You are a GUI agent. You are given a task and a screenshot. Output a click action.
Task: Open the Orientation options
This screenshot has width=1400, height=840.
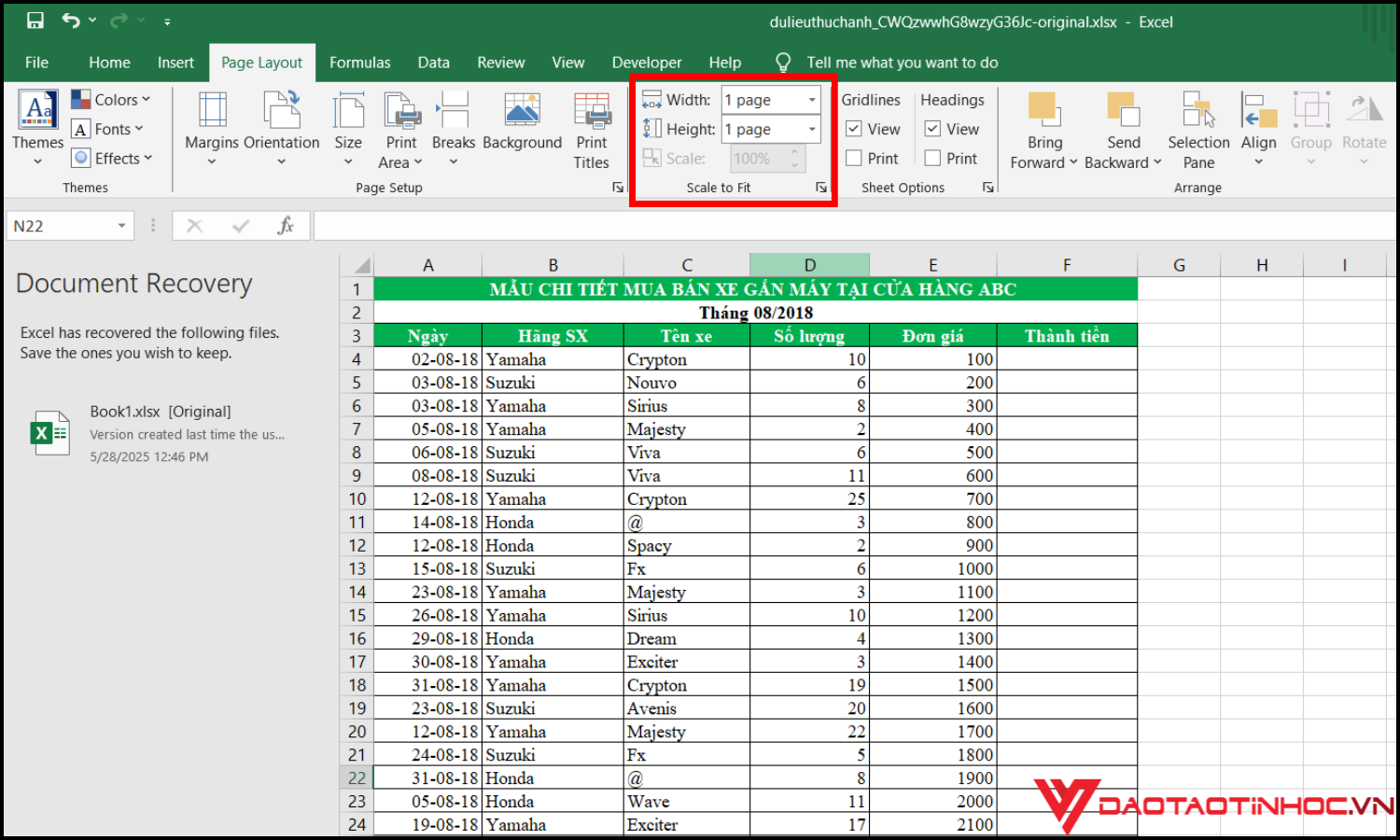(x=281, y=128)
